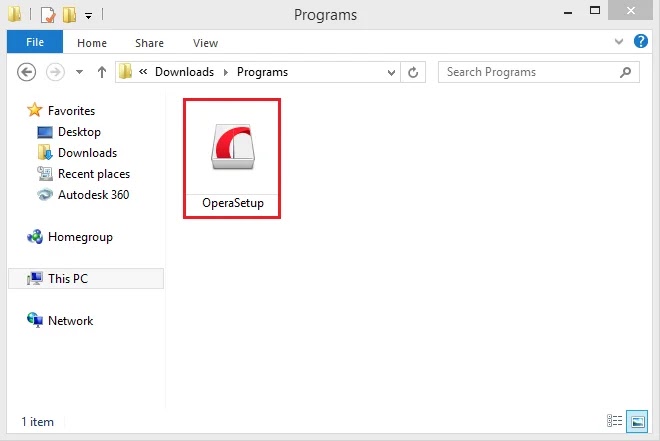Viewport: 660px width, 441px height.
Task: Navigate to Downloads in the breadcrumb
Action: coord(184,72)
